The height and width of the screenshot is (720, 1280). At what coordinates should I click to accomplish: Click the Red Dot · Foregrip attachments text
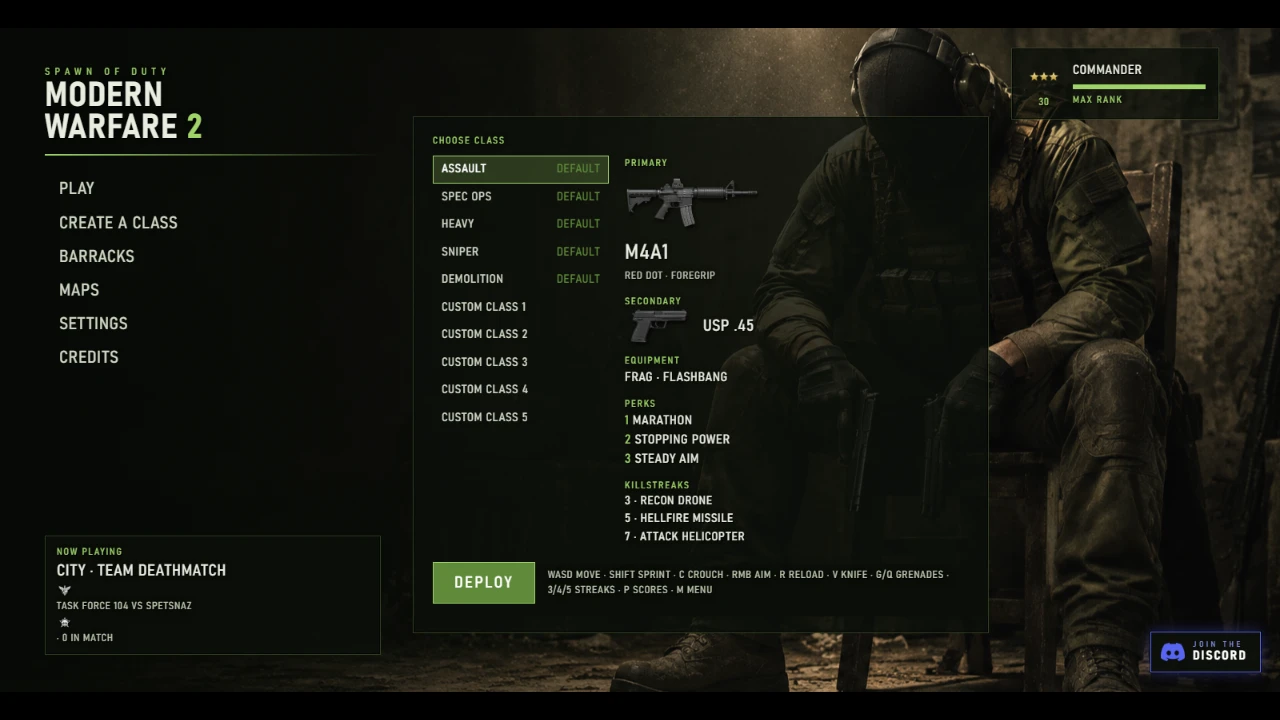point(670,276)
